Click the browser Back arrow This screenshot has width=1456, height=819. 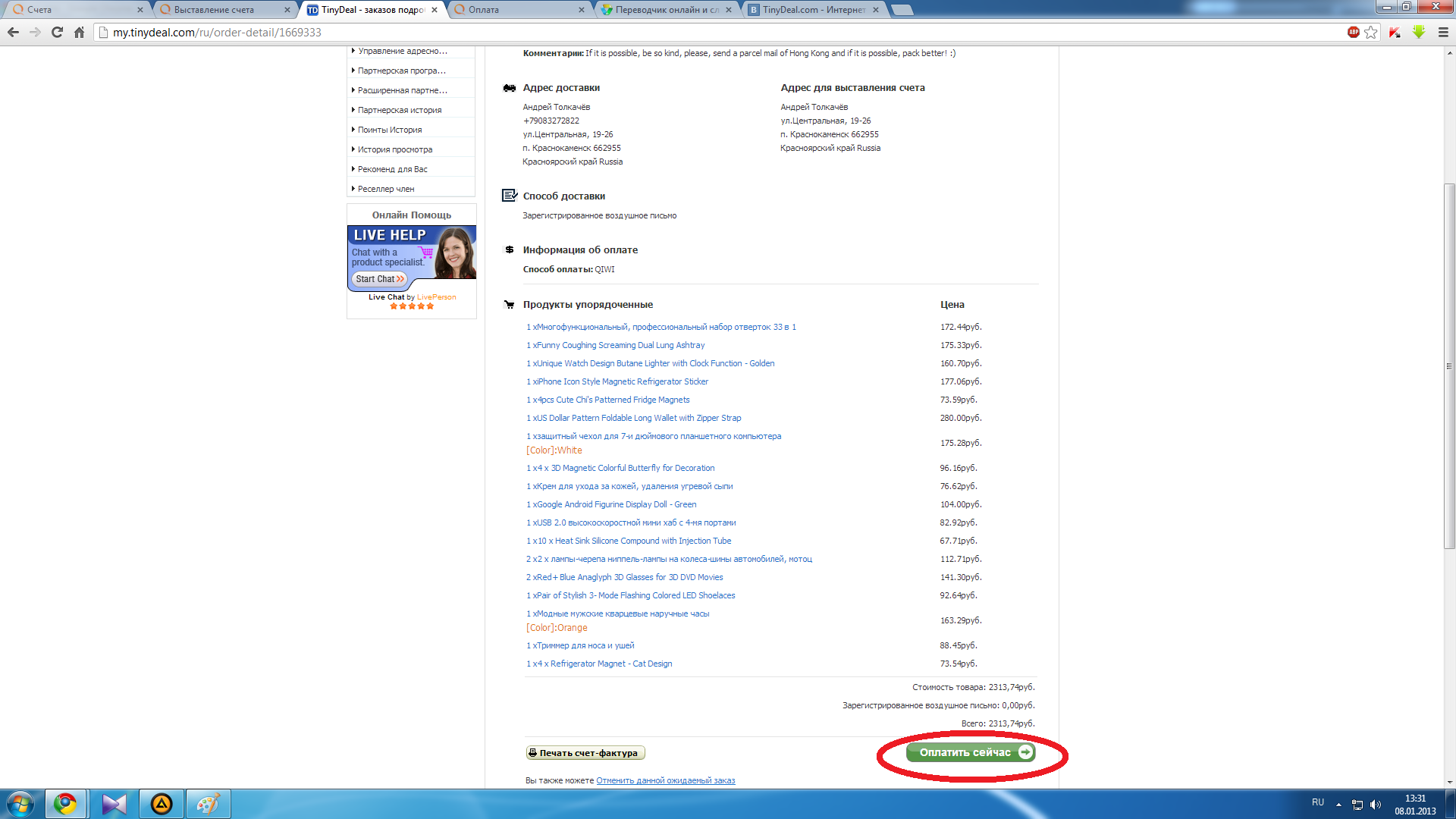tap(13, 32)
